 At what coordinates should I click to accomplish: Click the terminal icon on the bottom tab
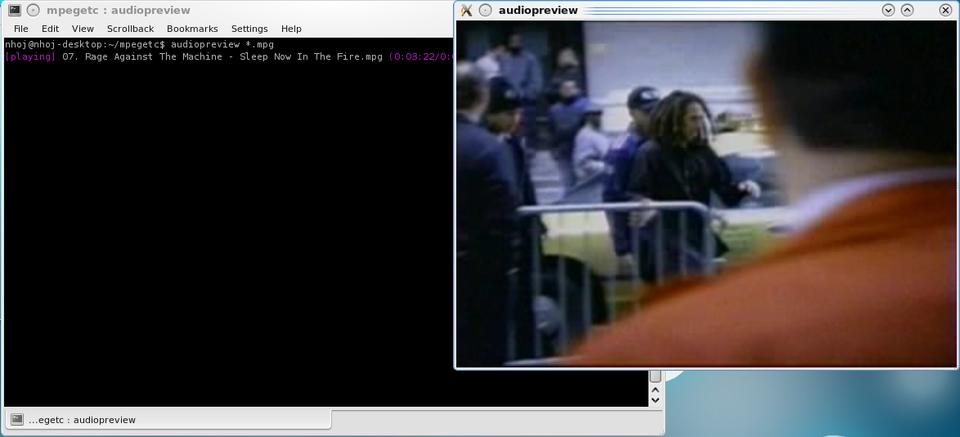point(17,419)
